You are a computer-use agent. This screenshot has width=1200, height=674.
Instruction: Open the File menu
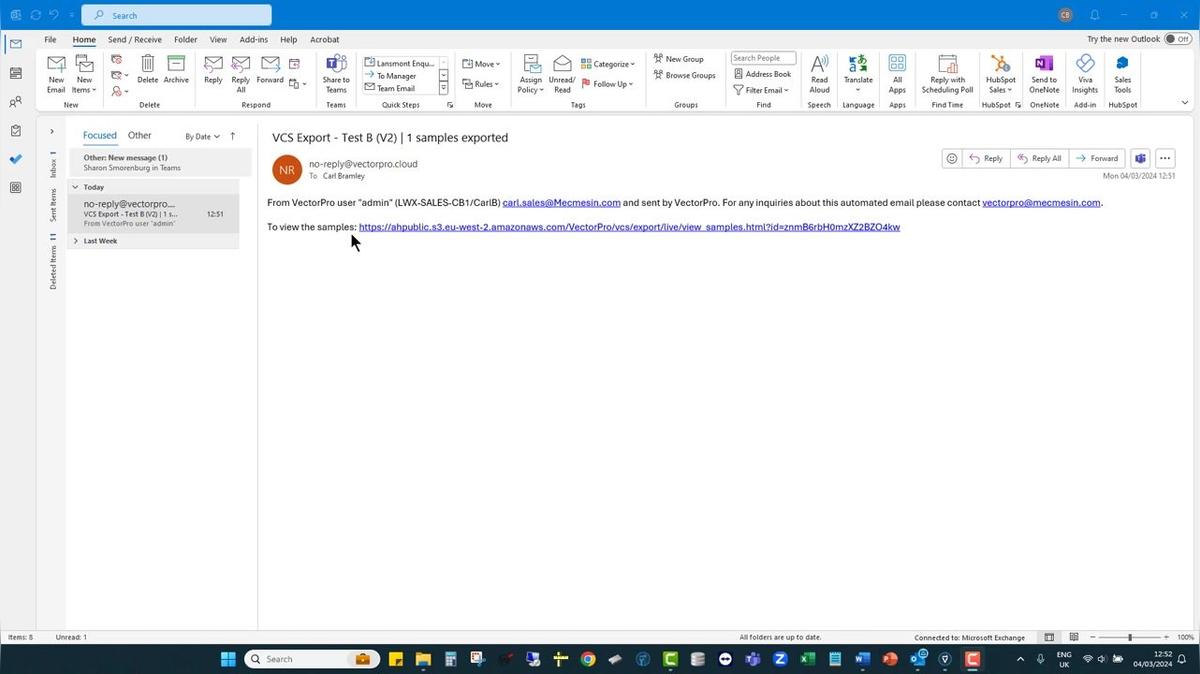point(50,39)
